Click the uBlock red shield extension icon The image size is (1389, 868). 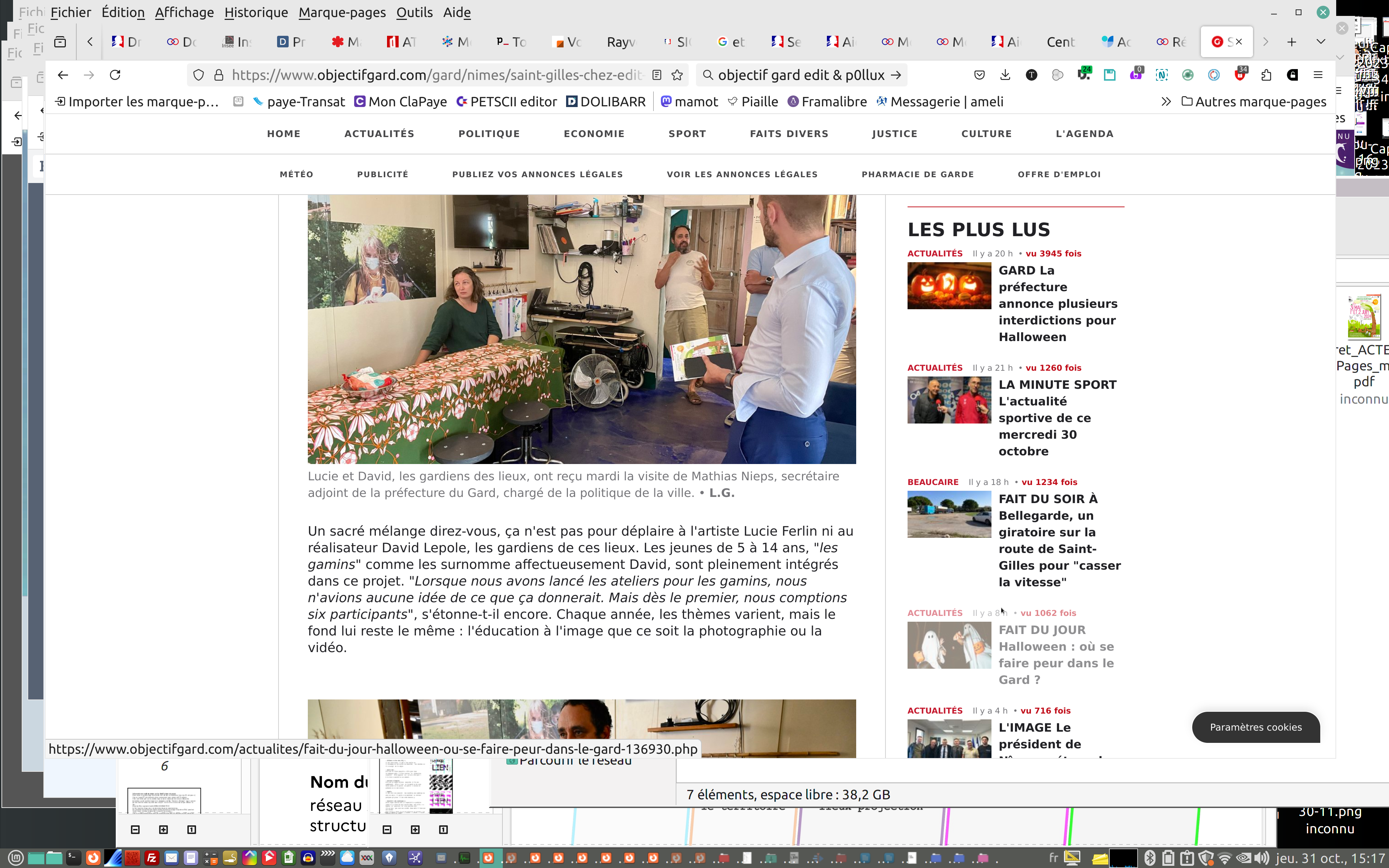point(1240,75)
